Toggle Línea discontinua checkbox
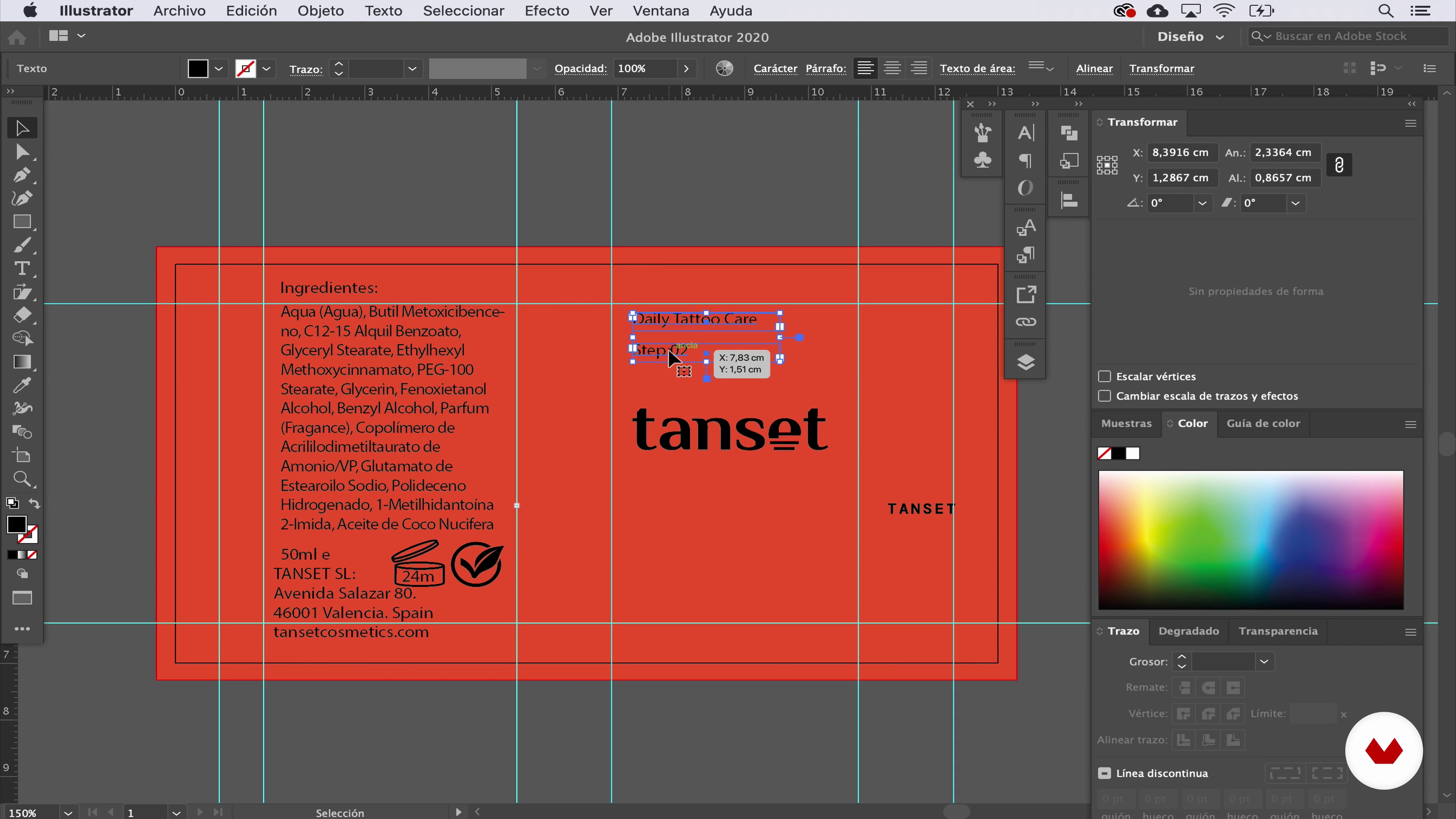 (x=1104, y=773)
